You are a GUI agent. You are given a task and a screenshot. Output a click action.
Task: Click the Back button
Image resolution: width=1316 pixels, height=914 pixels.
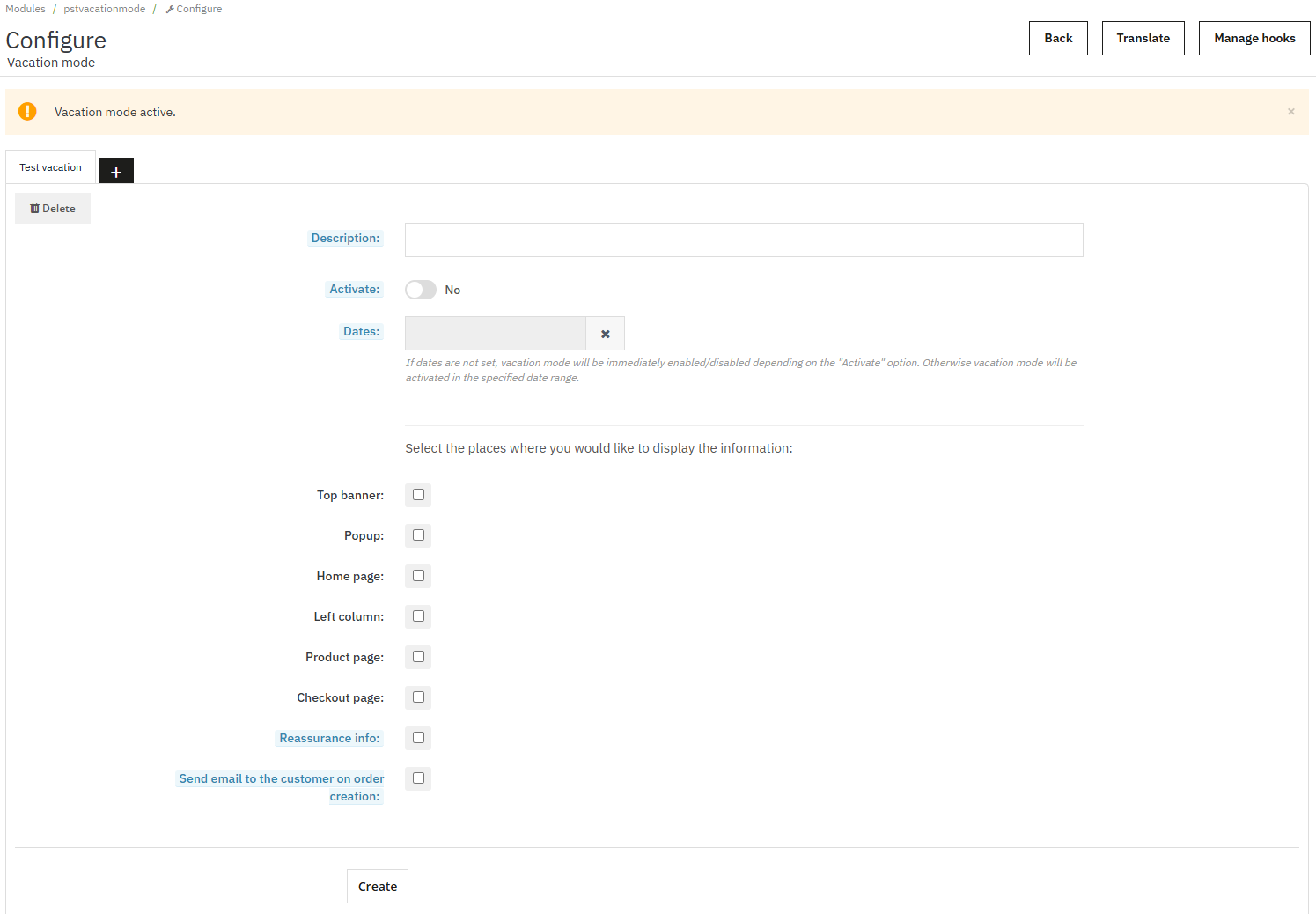click(x=1058, y=38)
